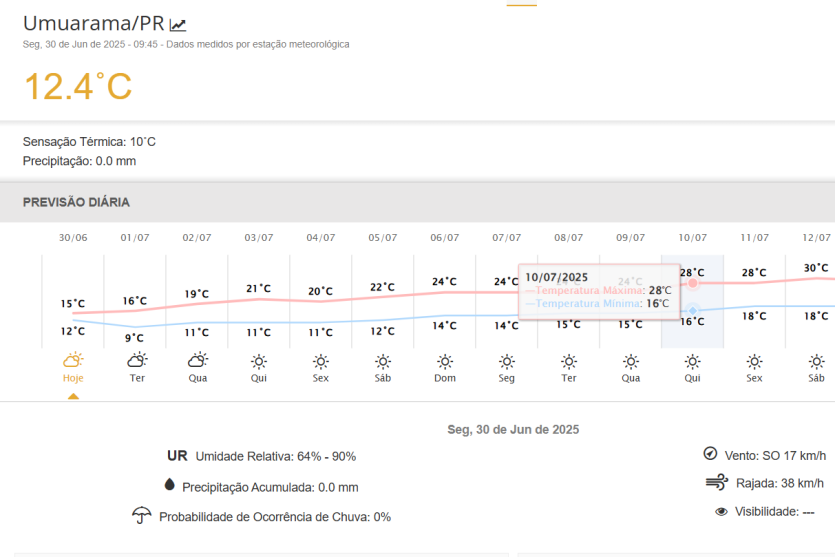Click the droplet icon for Precipitação Acumulada
This screenshot has height=557, width=835.
(x=169, y=486)
